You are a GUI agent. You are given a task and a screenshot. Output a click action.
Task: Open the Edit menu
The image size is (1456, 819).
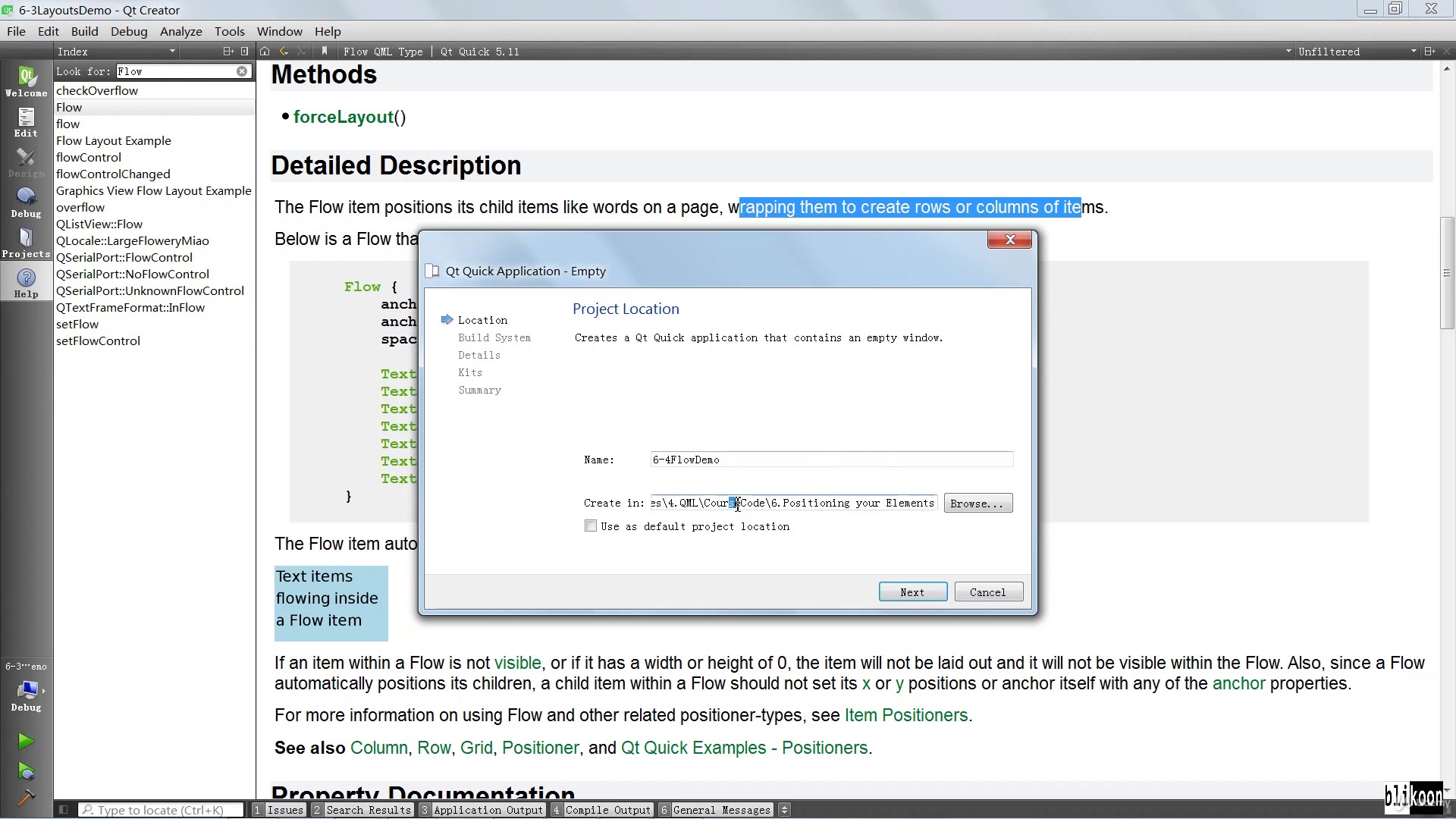tap(49, 31)
